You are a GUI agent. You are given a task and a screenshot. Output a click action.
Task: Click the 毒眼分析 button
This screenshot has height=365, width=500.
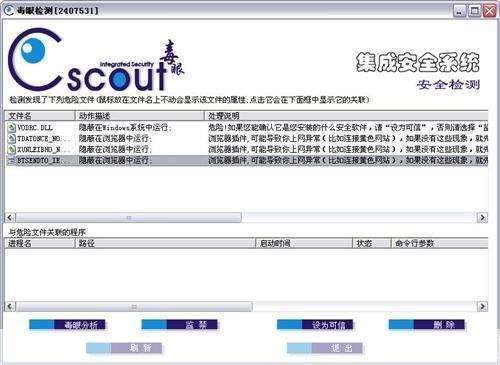(67, 324)
